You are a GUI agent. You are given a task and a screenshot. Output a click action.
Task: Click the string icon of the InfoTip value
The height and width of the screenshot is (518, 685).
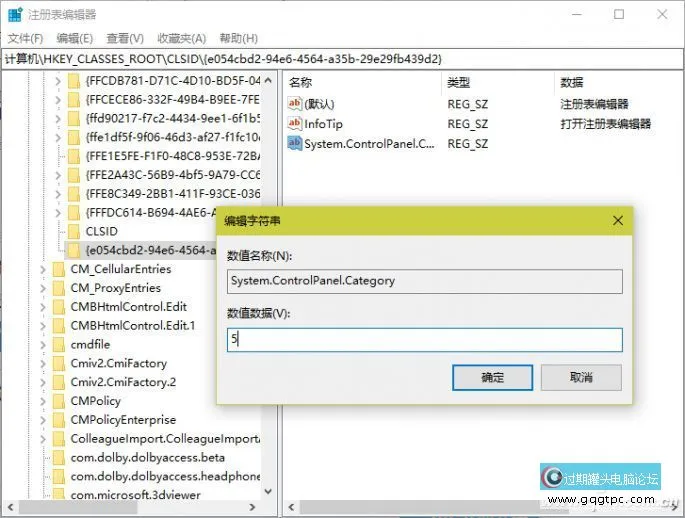point(294,123)
